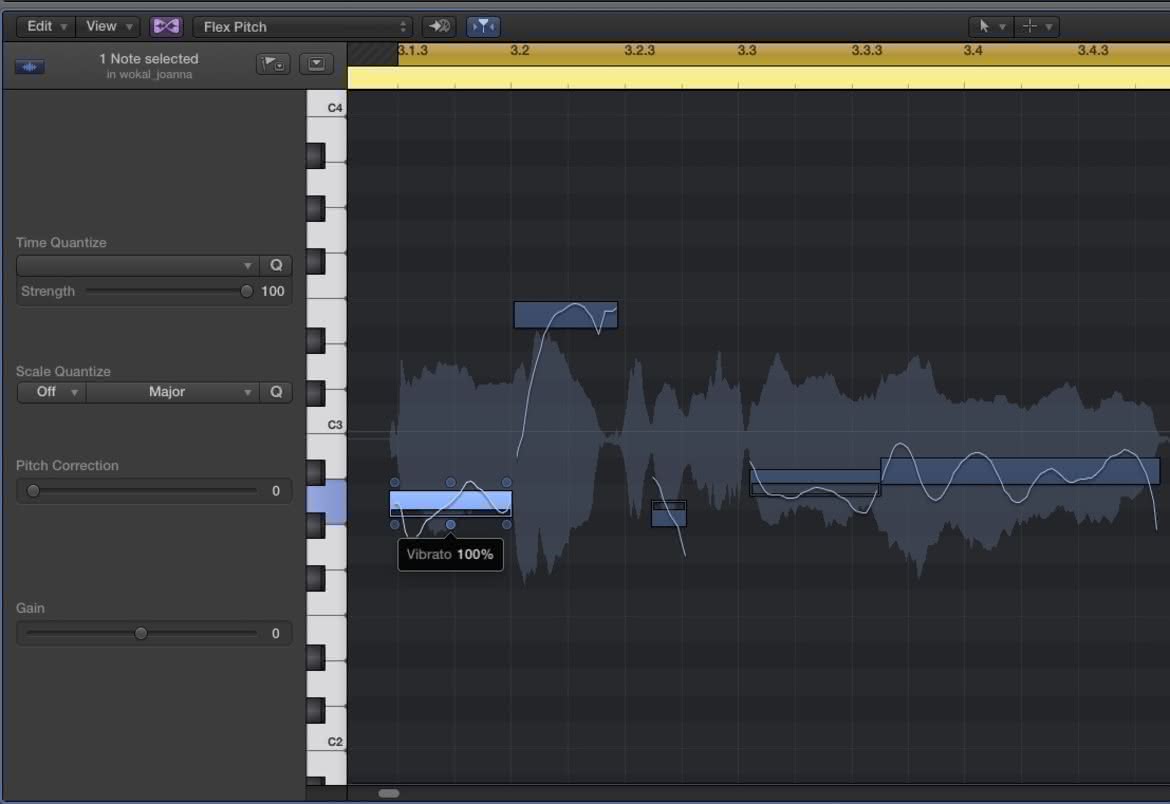Click the flag icon button in the header
The height and width of the screenshot is (804, 1170).
[273, 64]
